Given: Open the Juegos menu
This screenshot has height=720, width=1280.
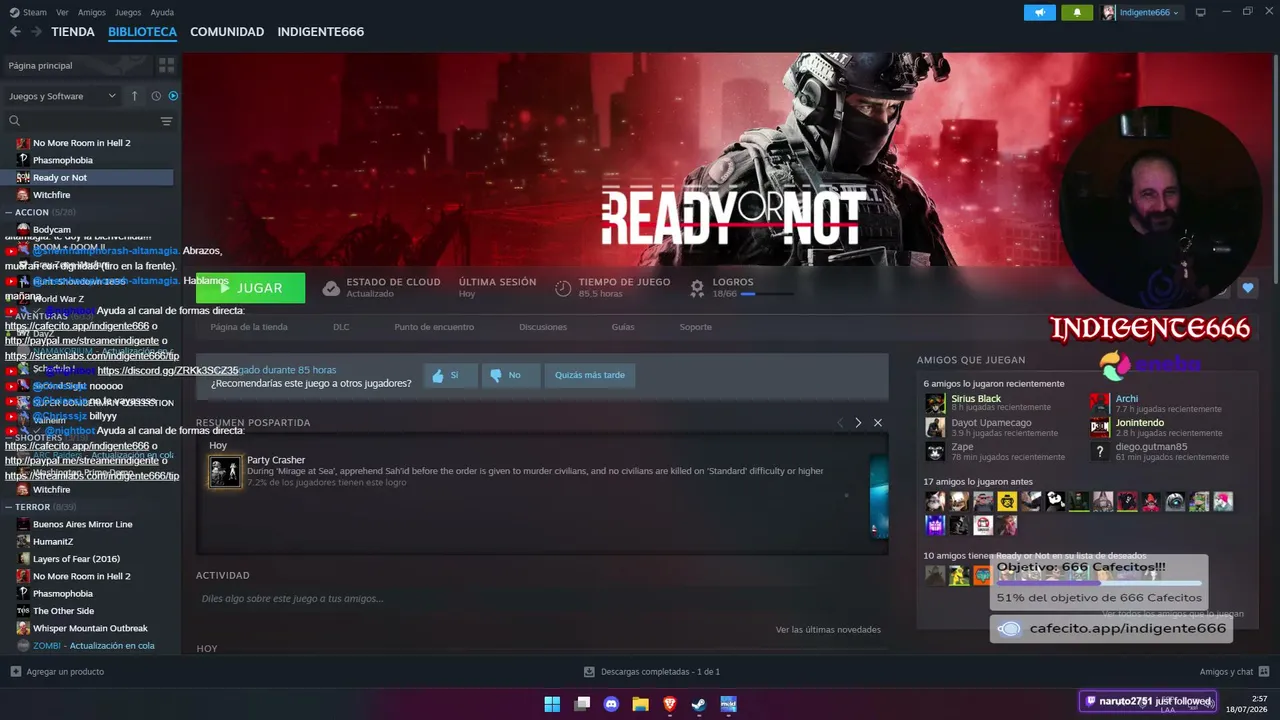Looking at the screenshot, I should (x=128, y=12).
